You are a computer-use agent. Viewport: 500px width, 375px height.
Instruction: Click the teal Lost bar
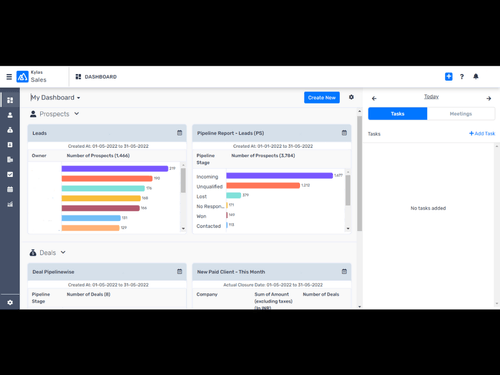pyautogui.click(x=234, y=195)
